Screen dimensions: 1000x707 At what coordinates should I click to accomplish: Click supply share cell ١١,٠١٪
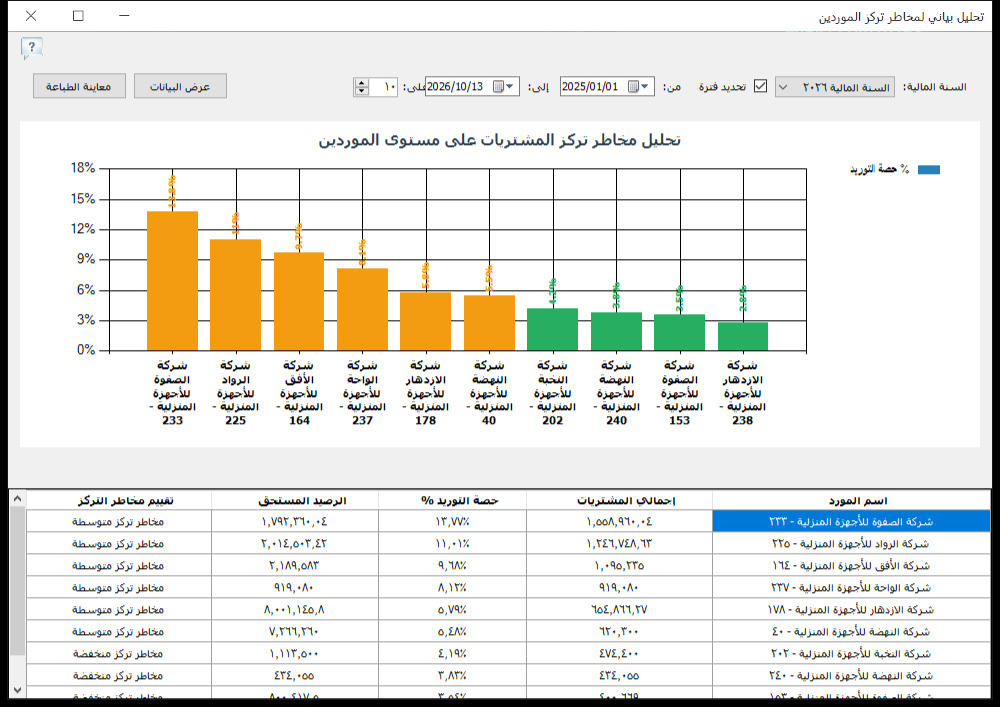click(452, 544)
